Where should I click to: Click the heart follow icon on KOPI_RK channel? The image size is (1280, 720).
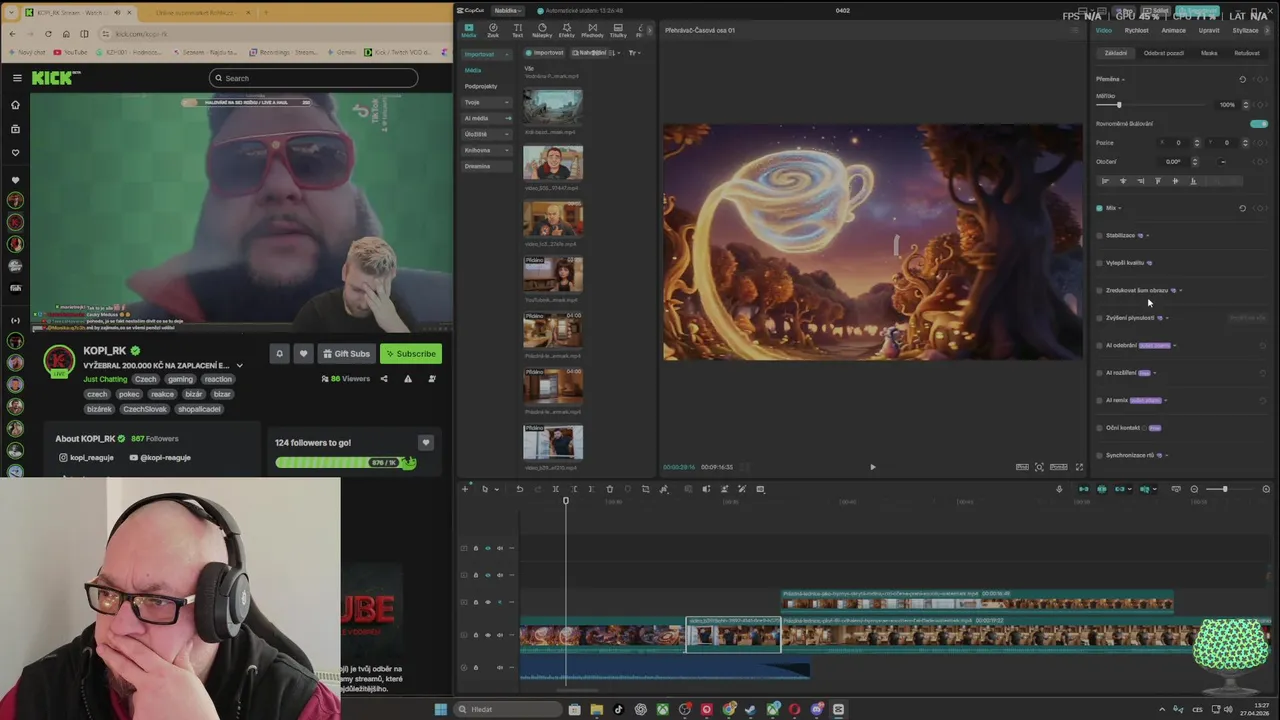click(x=303, y=353)
